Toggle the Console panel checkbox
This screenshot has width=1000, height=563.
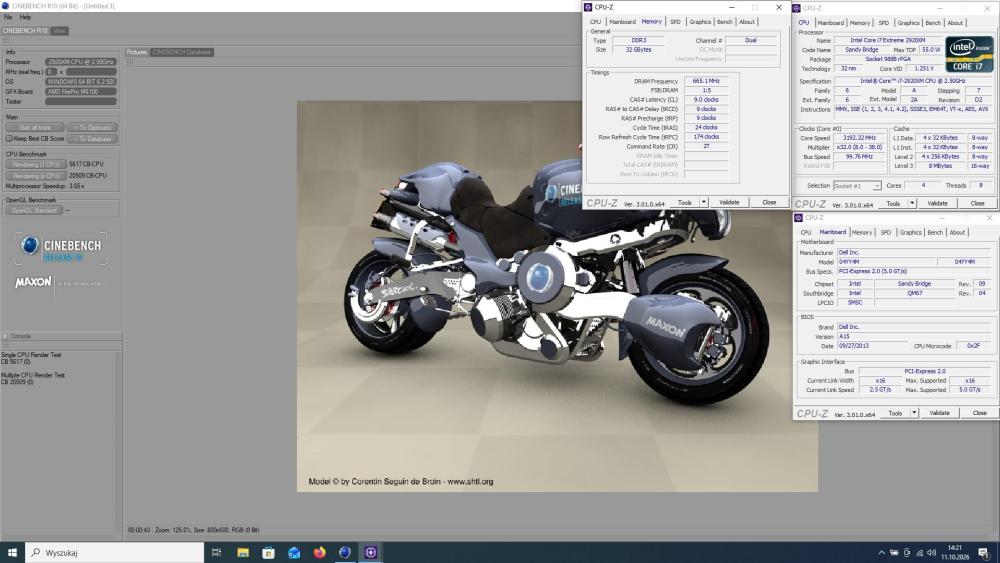[x=5, y=336]
